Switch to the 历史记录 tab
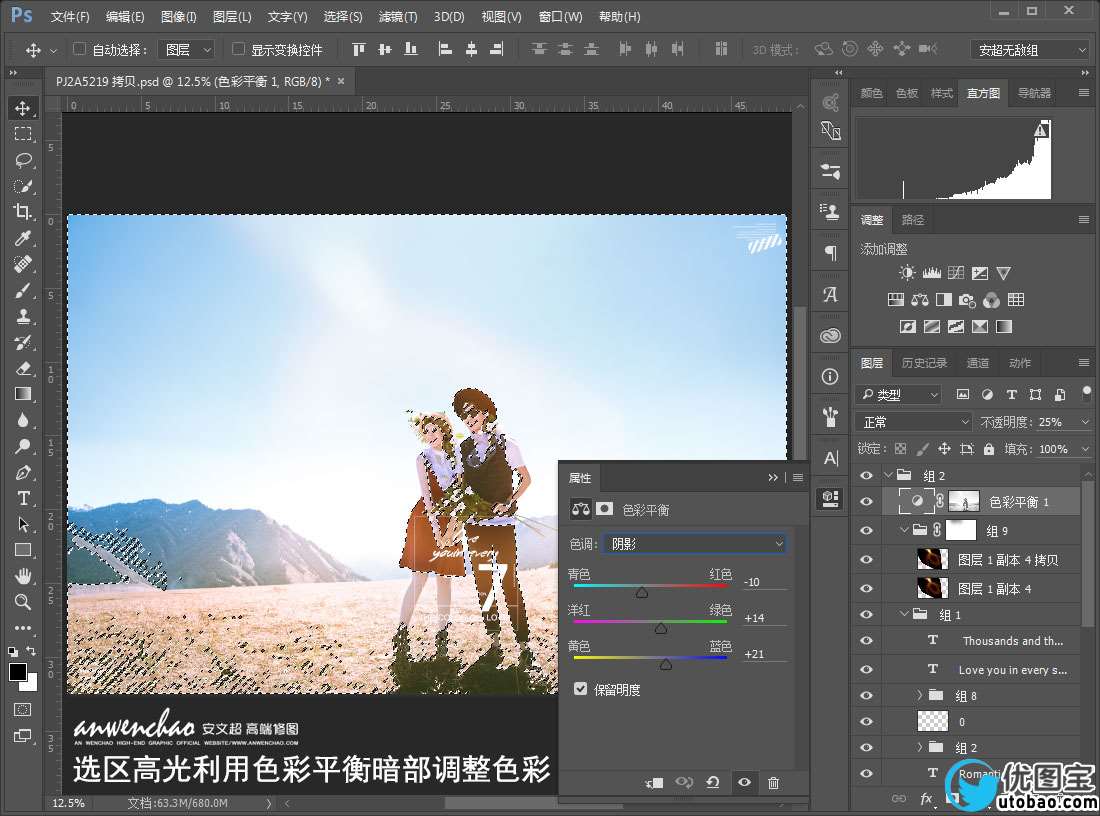 (924, 363)
